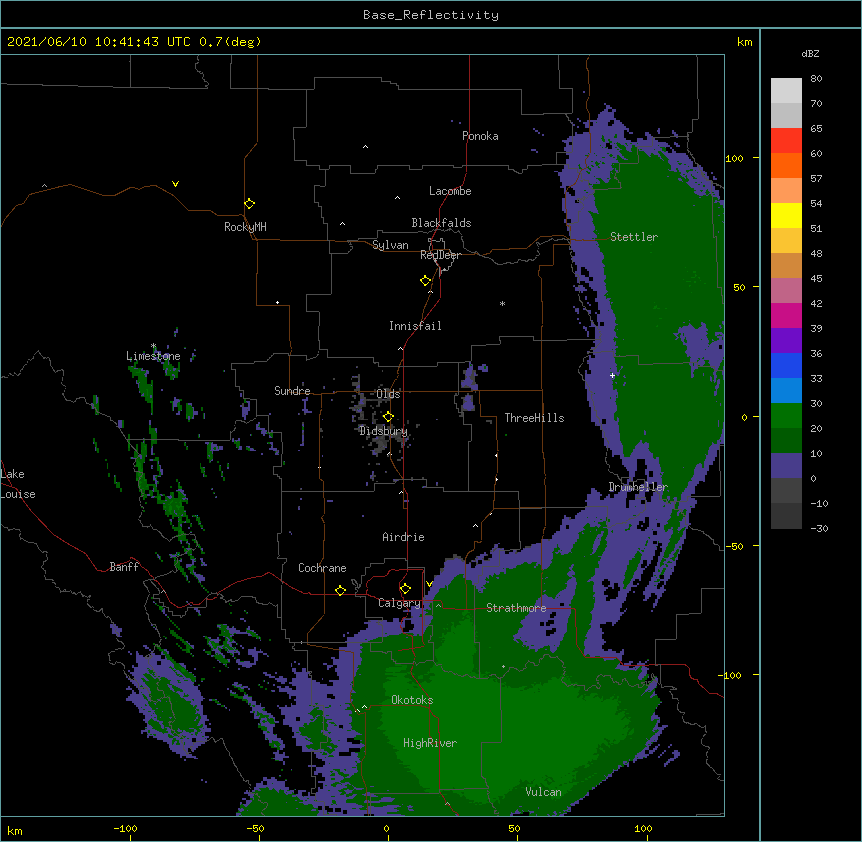Screen dimensions: 862x842
Task: Click the Innisfail city label
Action: (x=415, y=326)
